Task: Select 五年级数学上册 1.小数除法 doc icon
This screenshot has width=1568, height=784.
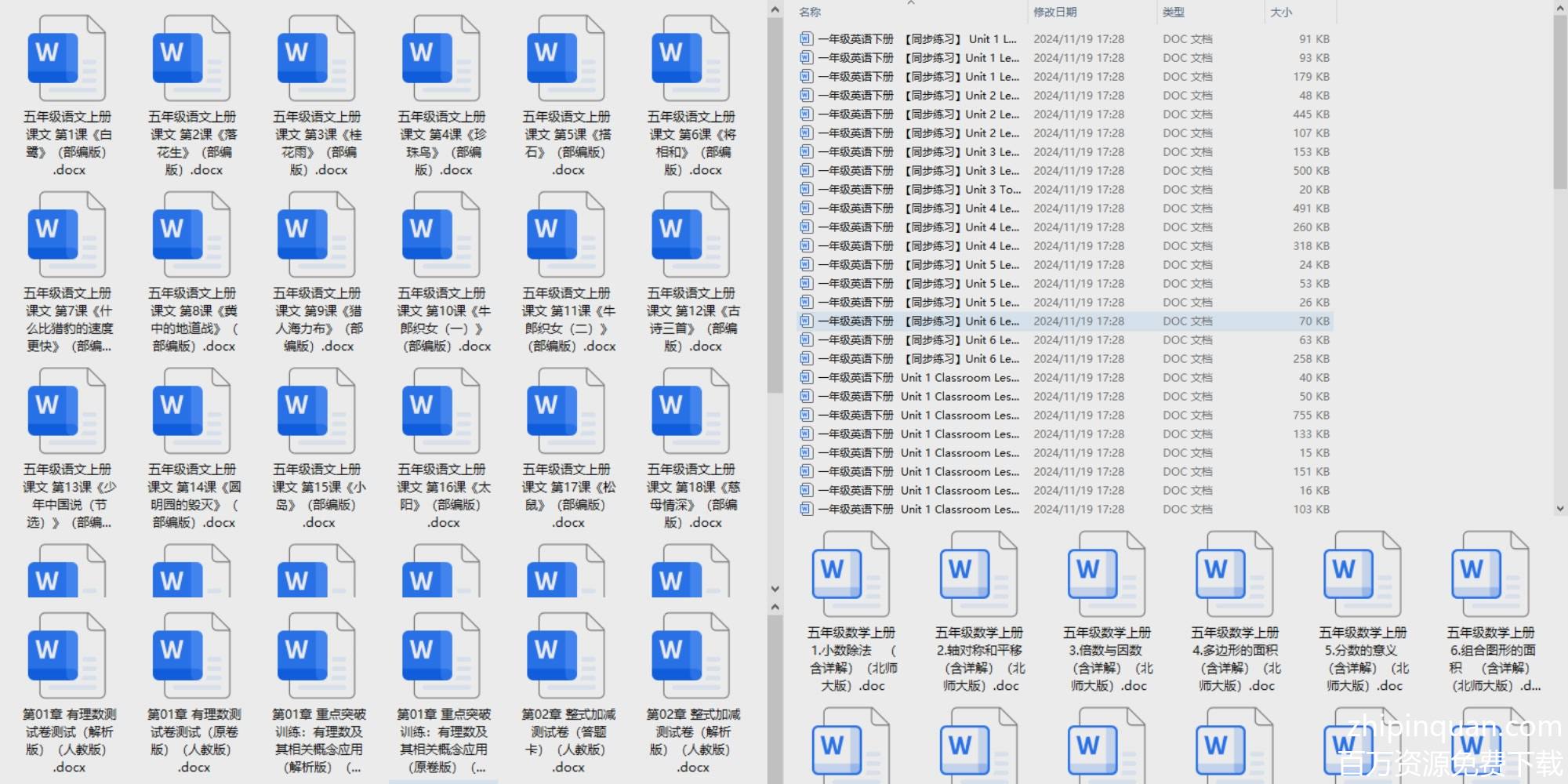Action: [x=851, y=575]
